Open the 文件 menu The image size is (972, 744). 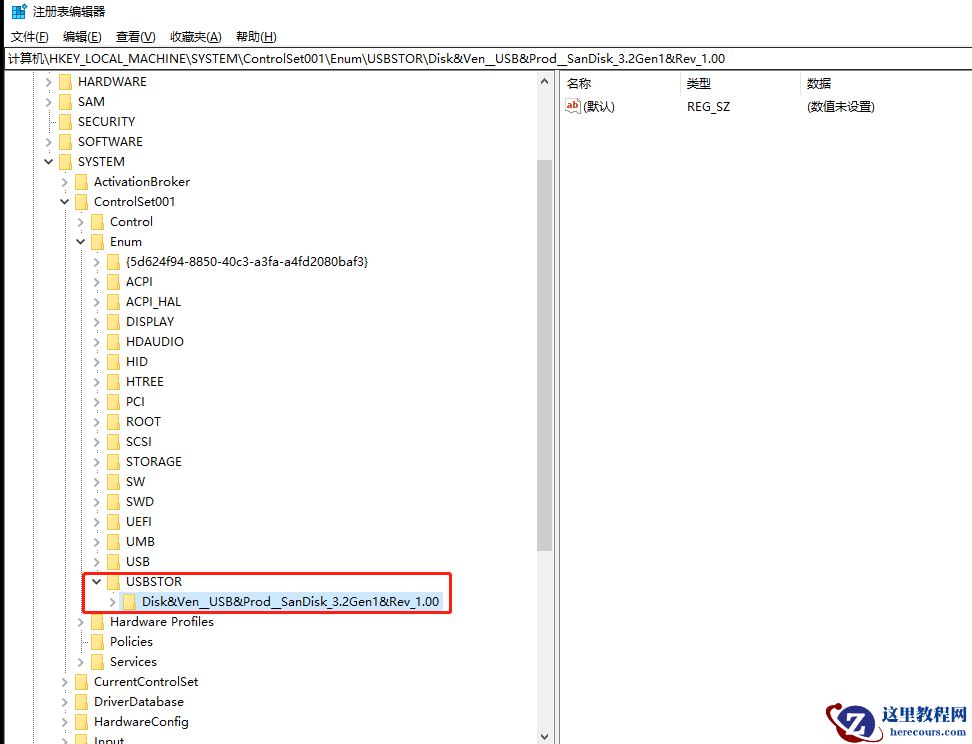pos(30,36)
